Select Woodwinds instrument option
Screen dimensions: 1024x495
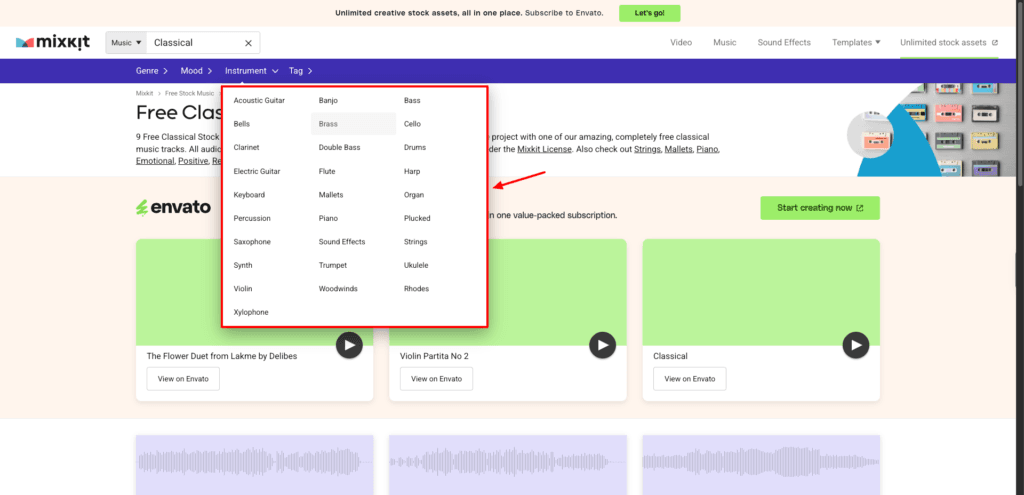pyautogui.click(x=338, y=289)
